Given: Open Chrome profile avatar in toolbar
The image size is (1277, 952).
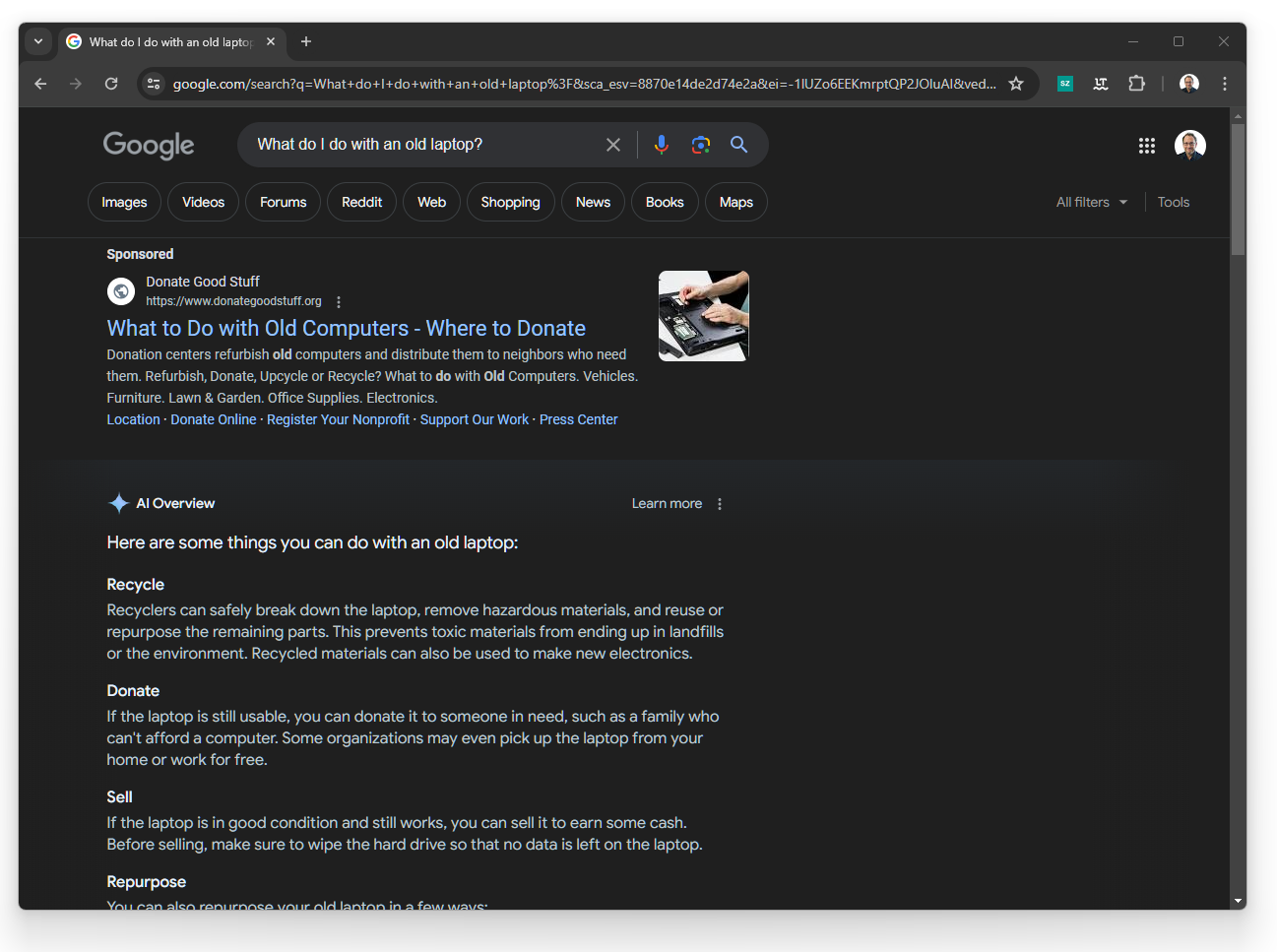Looking at the screenshot, I should pyautogui.click(x=1189, y=84).
